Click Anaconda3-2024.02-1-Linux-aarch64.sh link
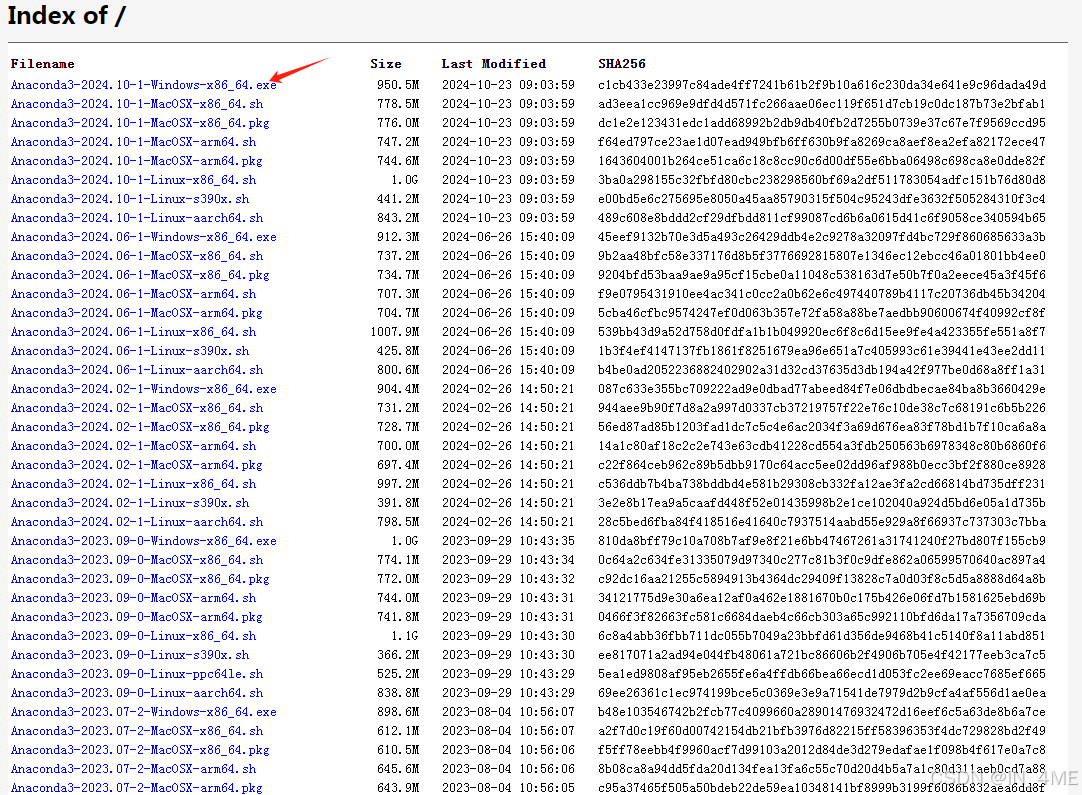The width and height of the screenshot is (1082, 795). click(137, 522)
